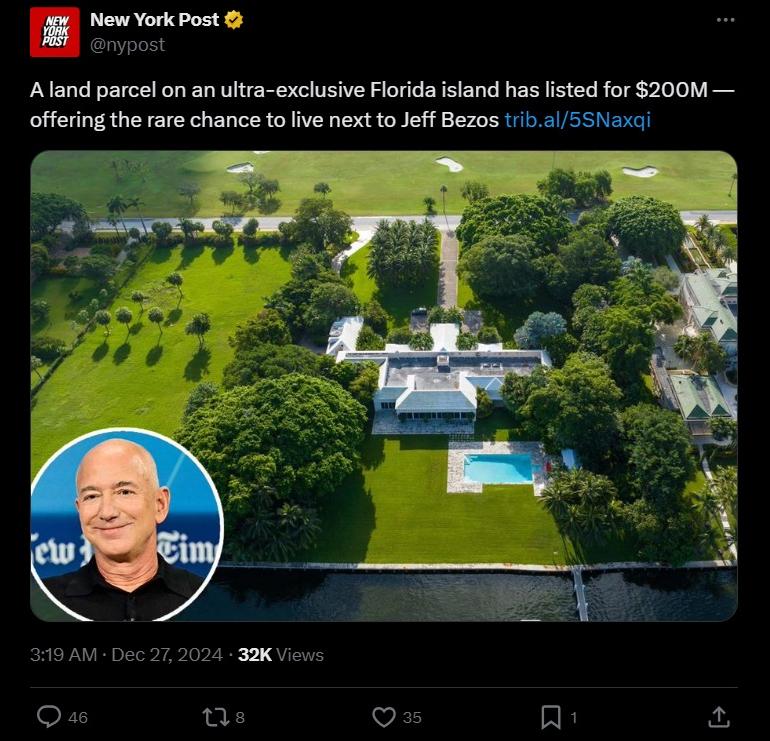
Task: Click the 3:19 AM Dec 27, 2024 timestamp
Action: point(126,655)
